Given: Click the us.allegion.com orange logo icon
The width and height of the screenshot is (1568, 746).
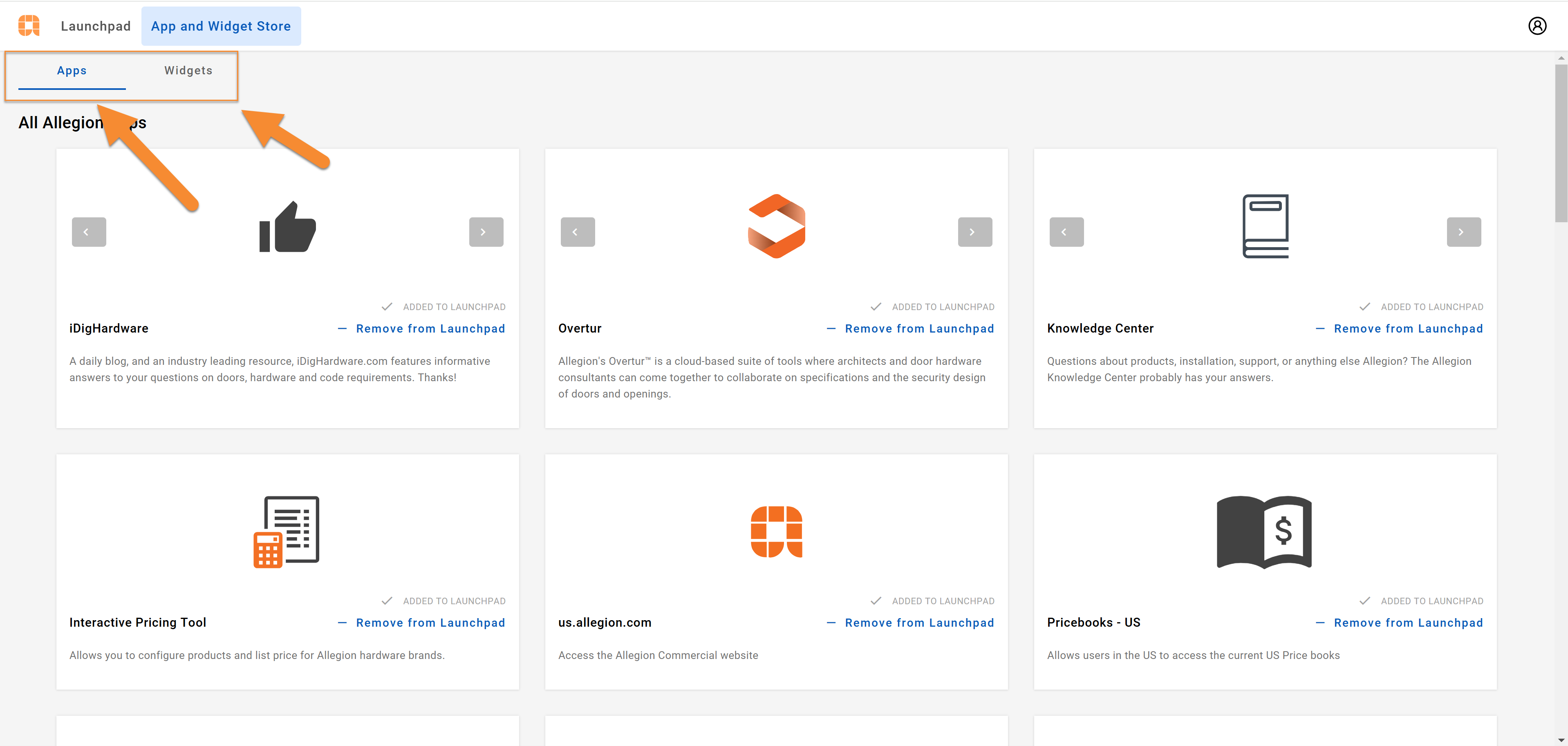Looking at the screenshot, I should [776, 531].
